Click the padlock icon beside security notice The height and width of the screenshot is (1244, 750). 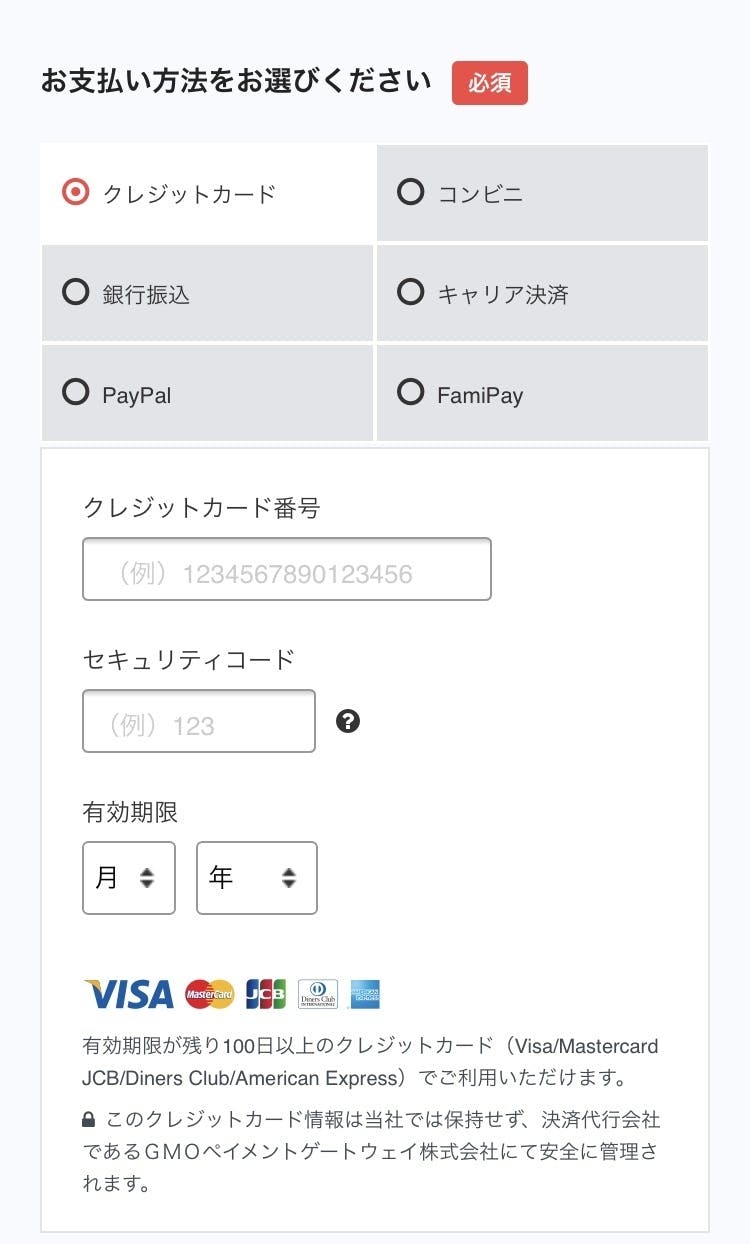tap(89, 1120)
